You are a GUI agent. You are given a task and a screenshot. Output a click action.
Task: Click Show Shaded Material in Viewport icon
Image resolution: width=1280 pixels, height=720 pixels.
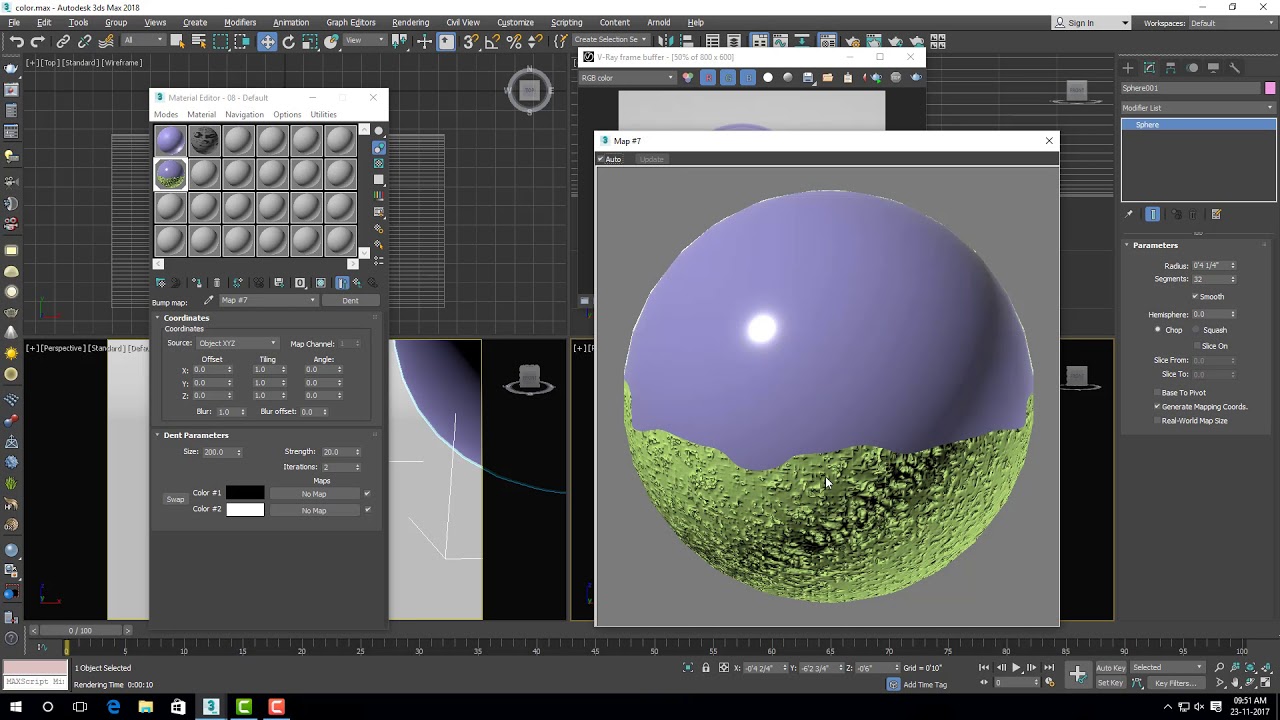click(x=321, y=283)
